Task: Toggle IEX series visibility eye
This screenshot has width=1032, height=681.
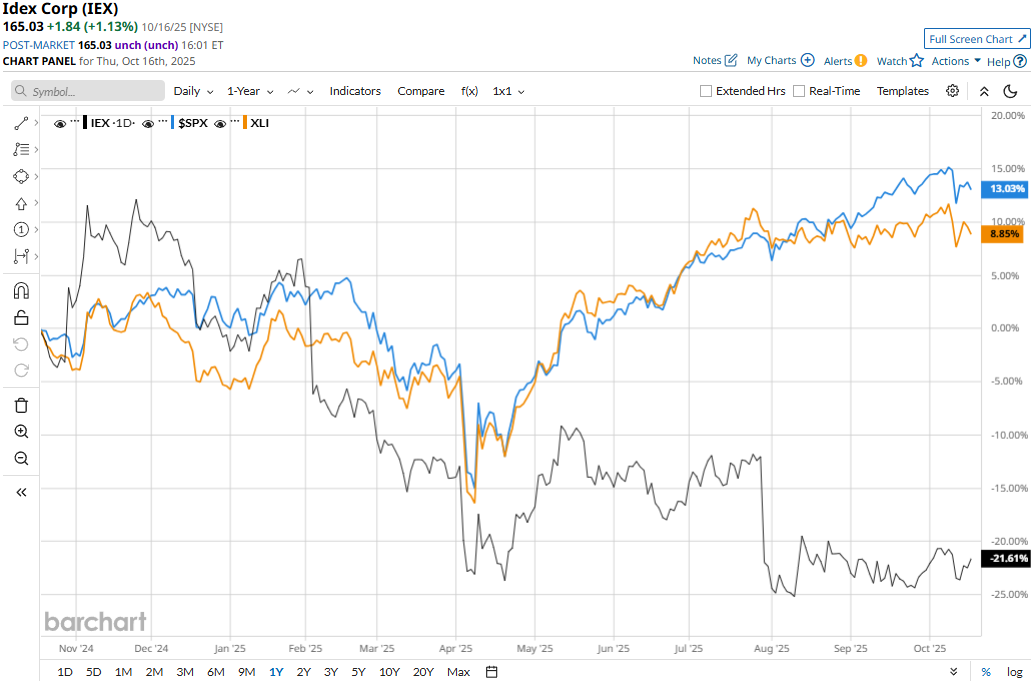Action: (60, 123)
